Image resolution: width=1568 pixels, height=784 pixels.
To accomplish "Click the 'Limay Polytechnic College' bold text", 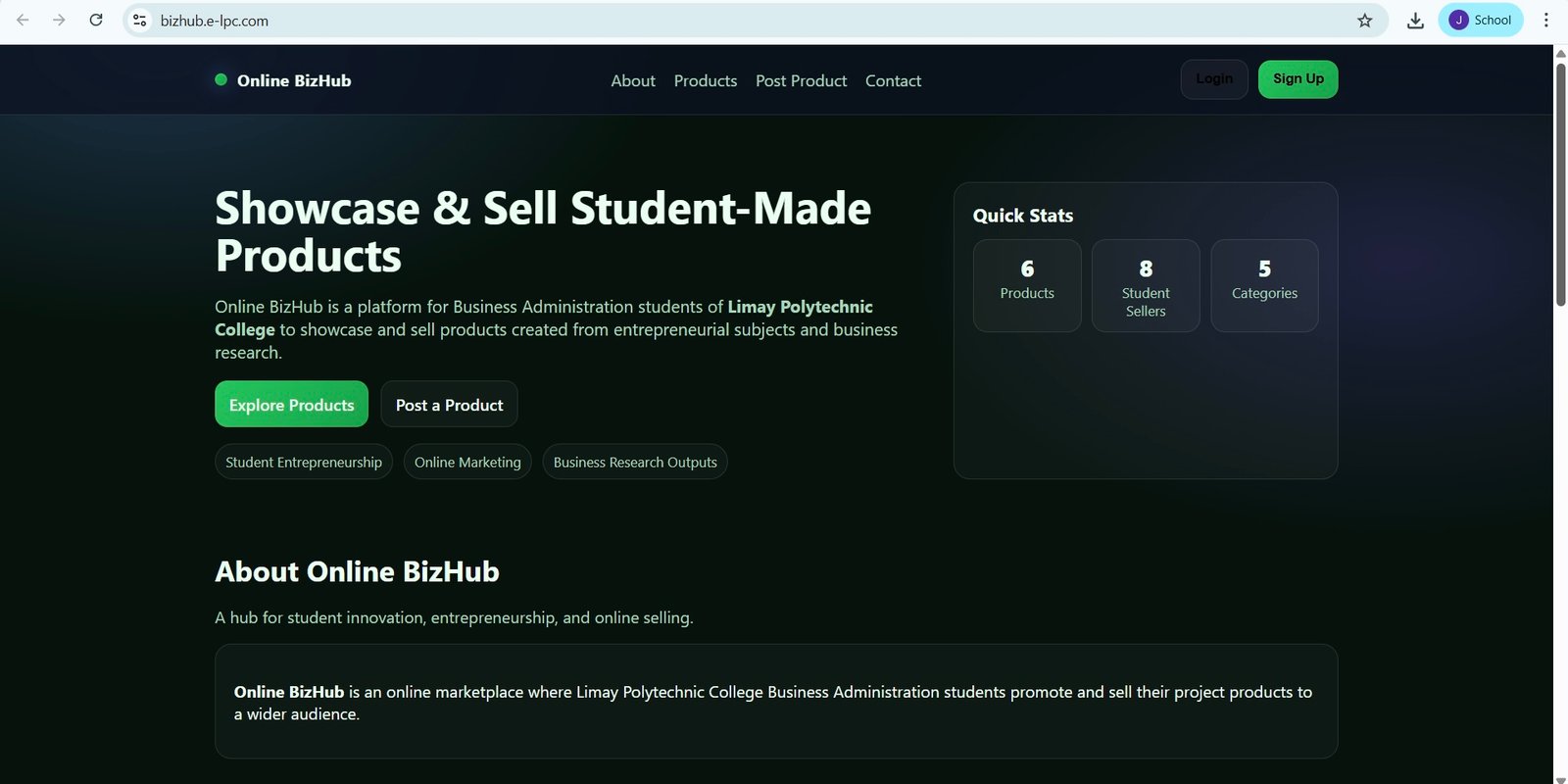I will (x=544, y=318).
